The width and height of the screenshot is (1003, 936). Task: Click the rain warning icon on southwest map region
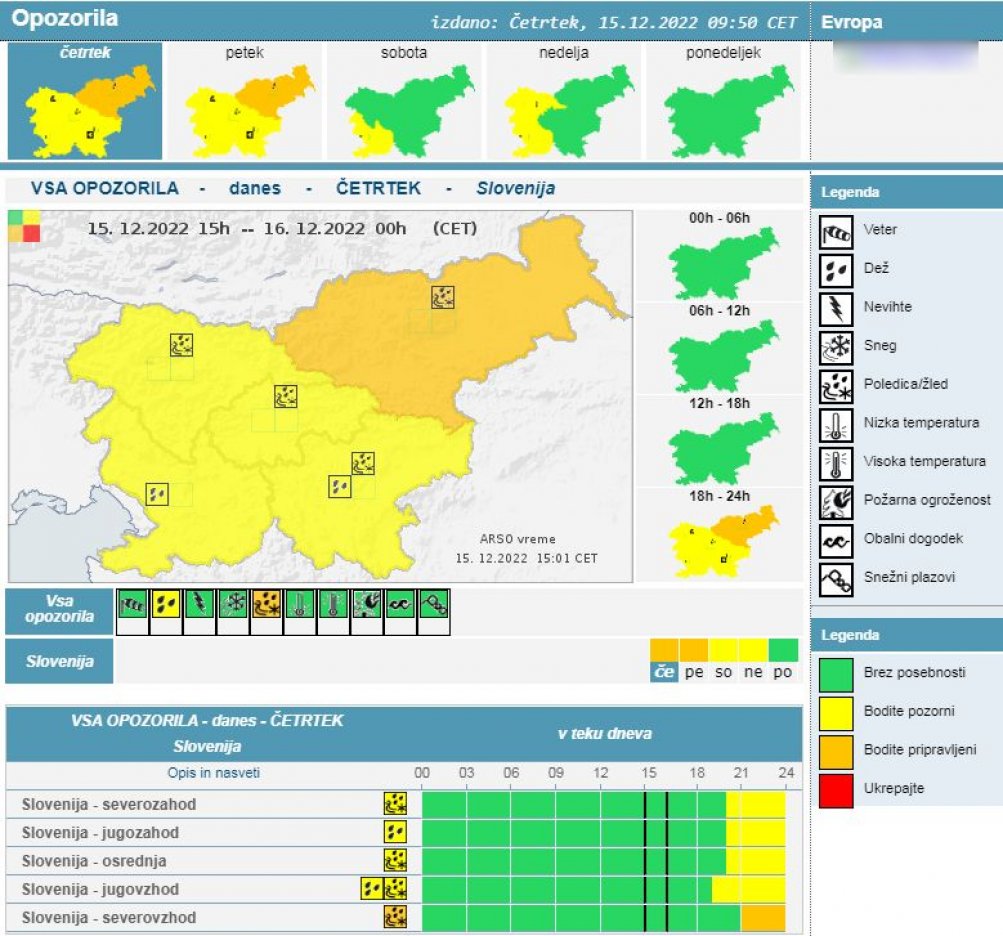(157, 494)
